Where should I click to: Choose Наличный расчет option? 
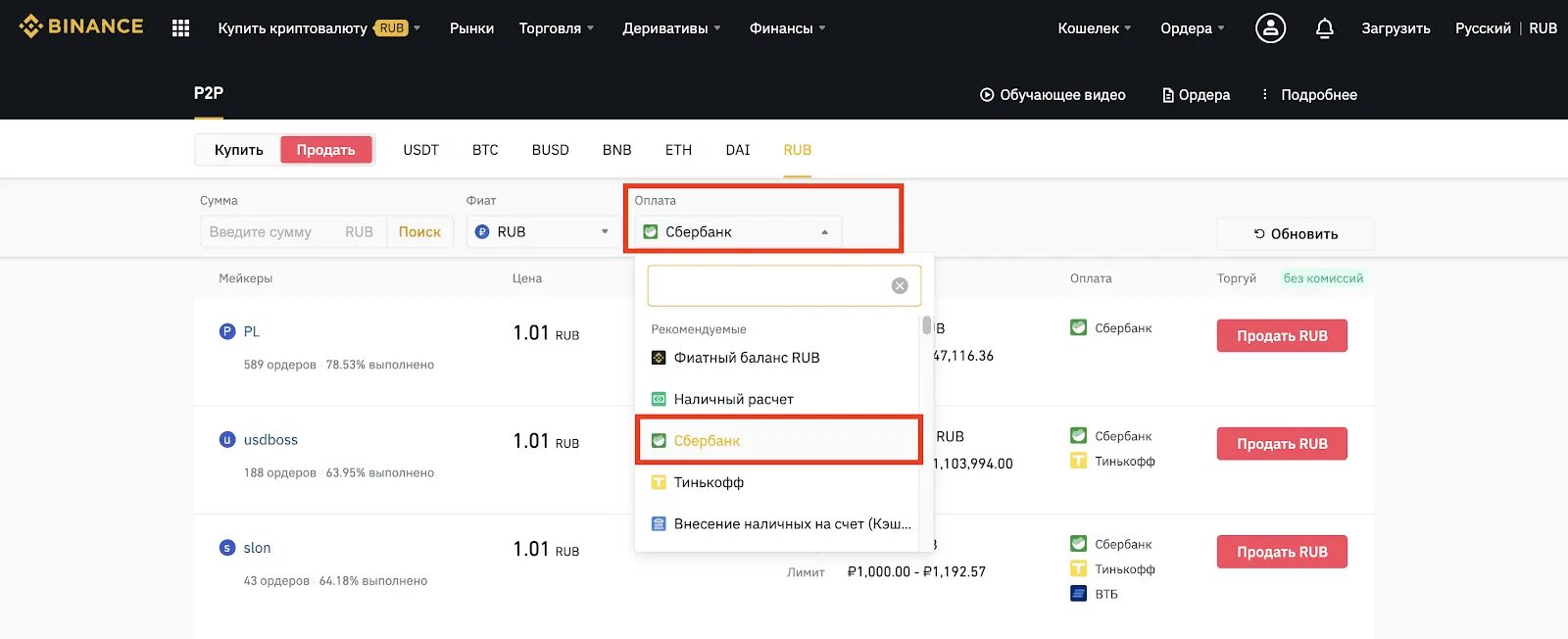pyautogui.click(x=779, y=399)
